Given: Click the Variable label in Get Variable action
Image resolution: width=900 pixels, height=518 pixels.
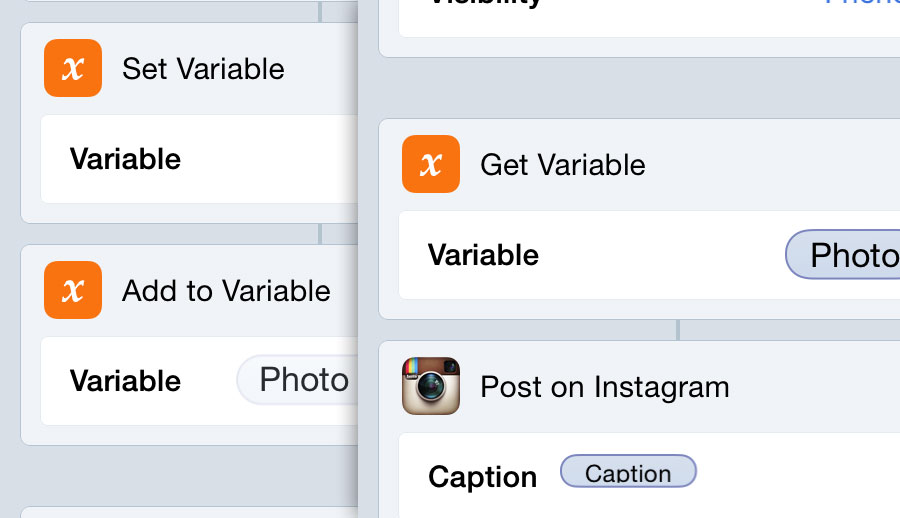Looking at the screenshot, I should 483,255.
